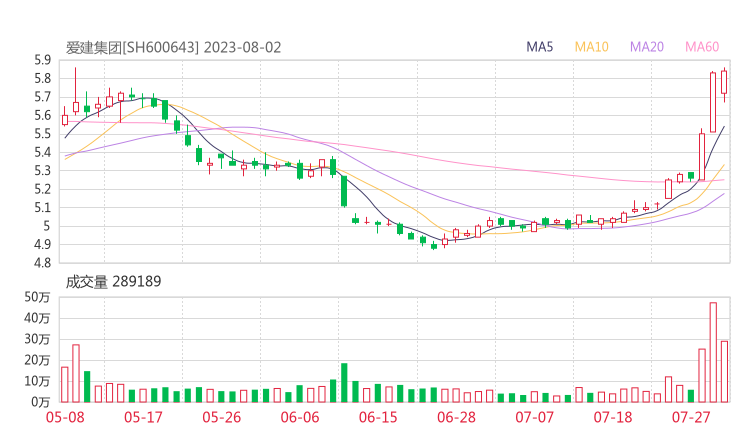Click the 0万 volume axis label

point(41,402)
